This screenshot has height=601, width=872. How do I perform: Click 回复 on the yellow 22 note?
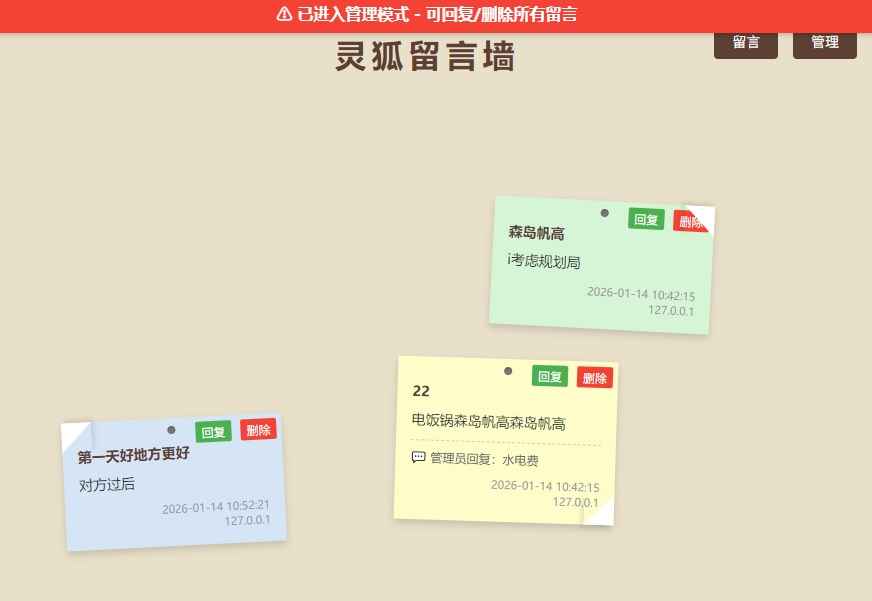(548, 377)
